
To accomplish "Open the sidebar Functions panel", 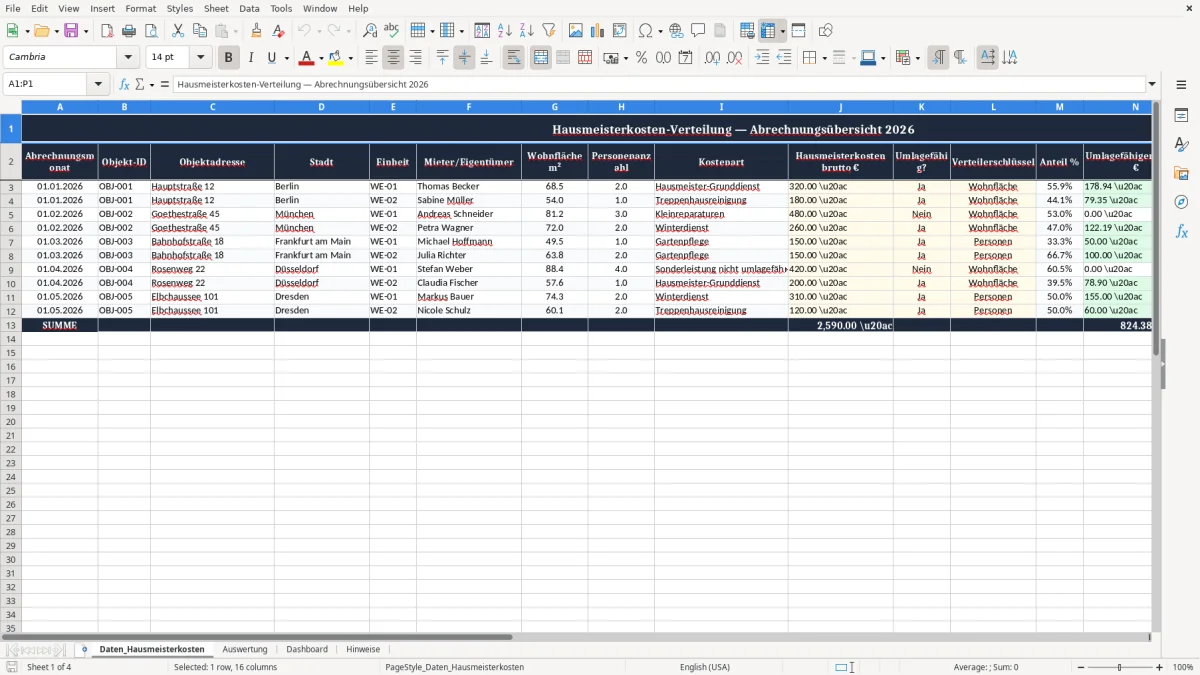I will [x=1181, y=232].
